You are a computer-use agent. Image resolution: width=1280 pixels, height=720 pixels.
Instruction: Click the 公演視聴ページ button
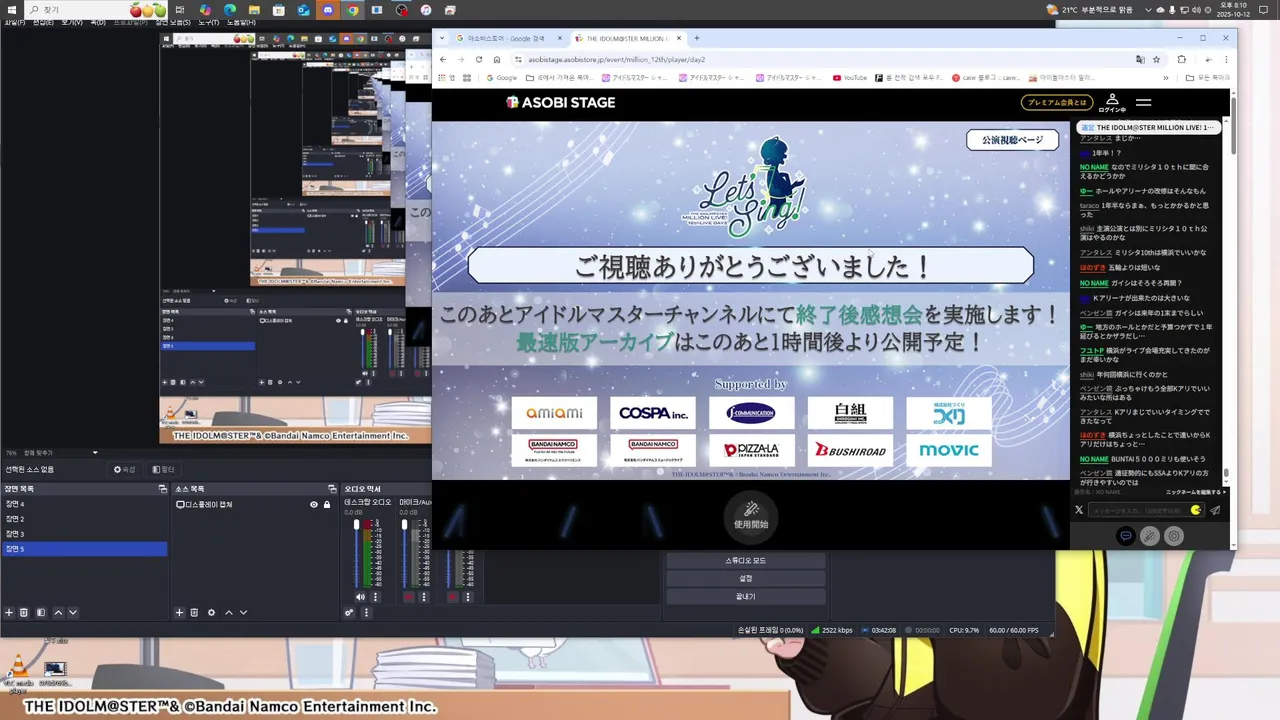[x=1012, y=140]
